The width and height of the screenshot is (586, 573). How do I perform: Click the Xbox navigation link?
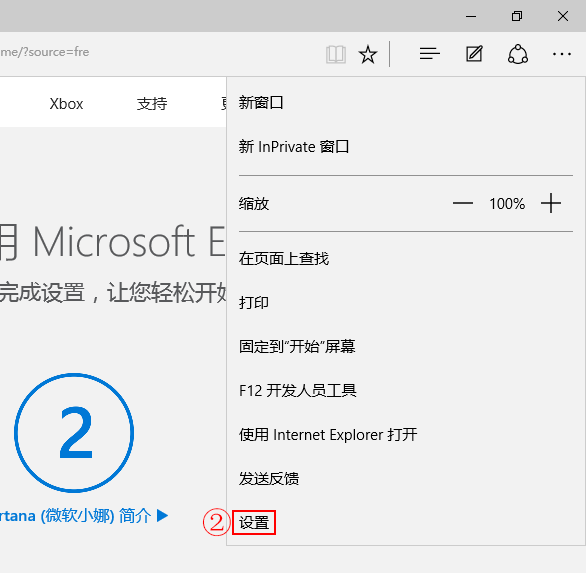coord(66,104)
